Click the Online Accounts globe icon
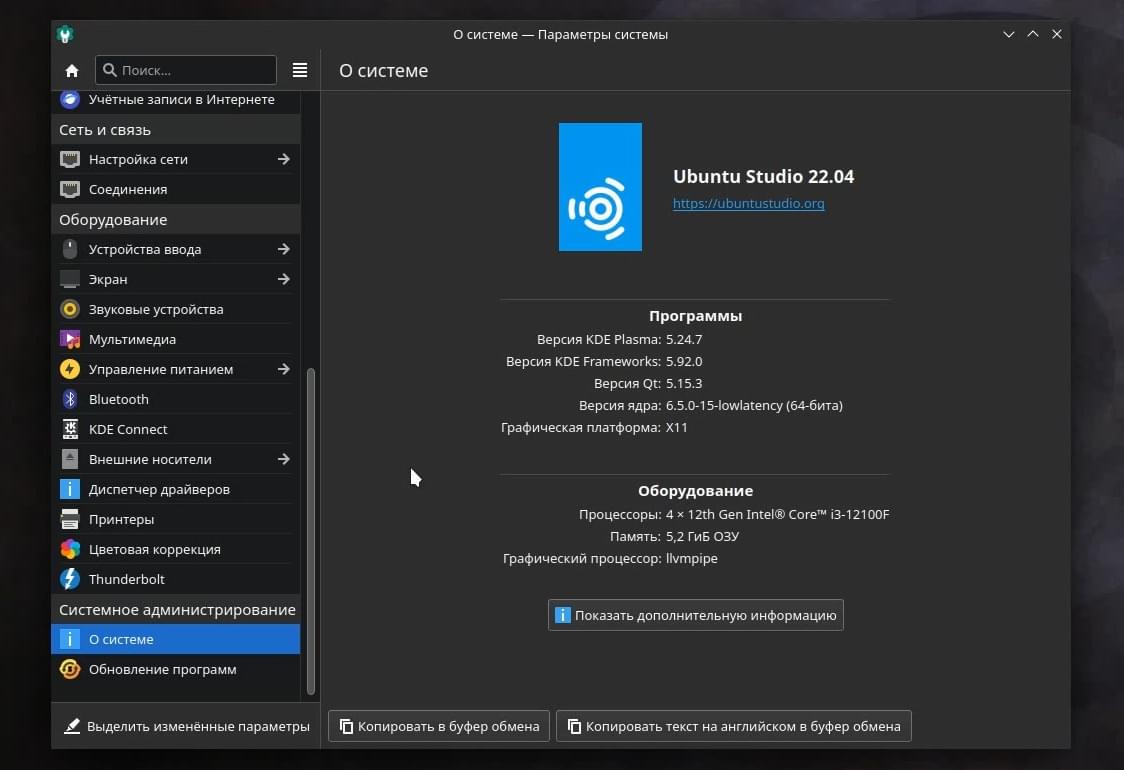The height and width of the screenshot is (770, 1124). click(x=70, y=99)
